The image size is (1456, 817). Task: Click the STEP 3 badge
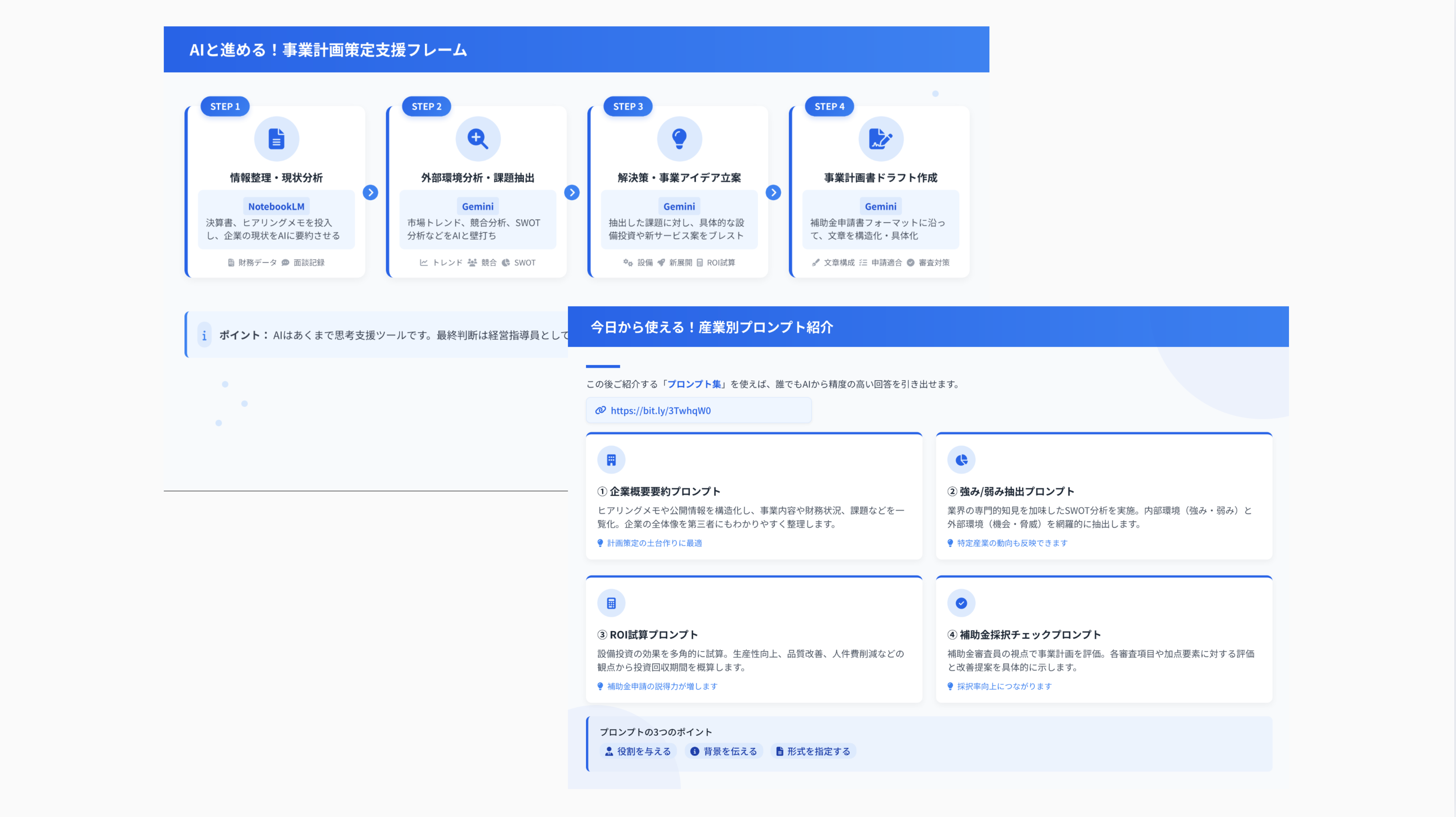click(x=627, y=106)
